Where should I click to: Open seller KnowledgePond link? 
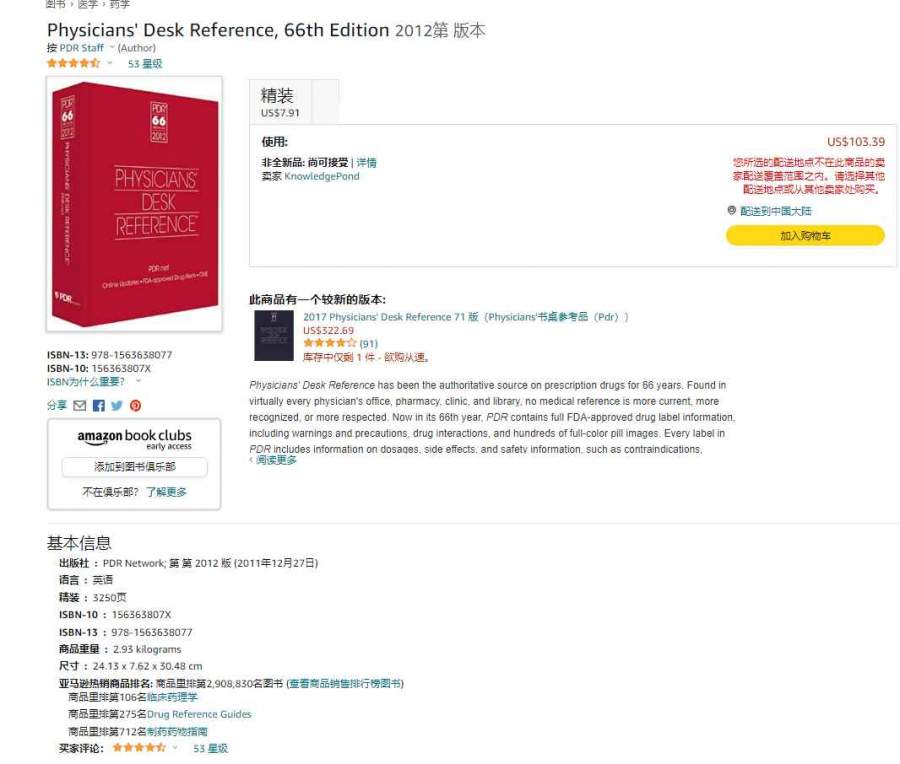click(322, 176)
